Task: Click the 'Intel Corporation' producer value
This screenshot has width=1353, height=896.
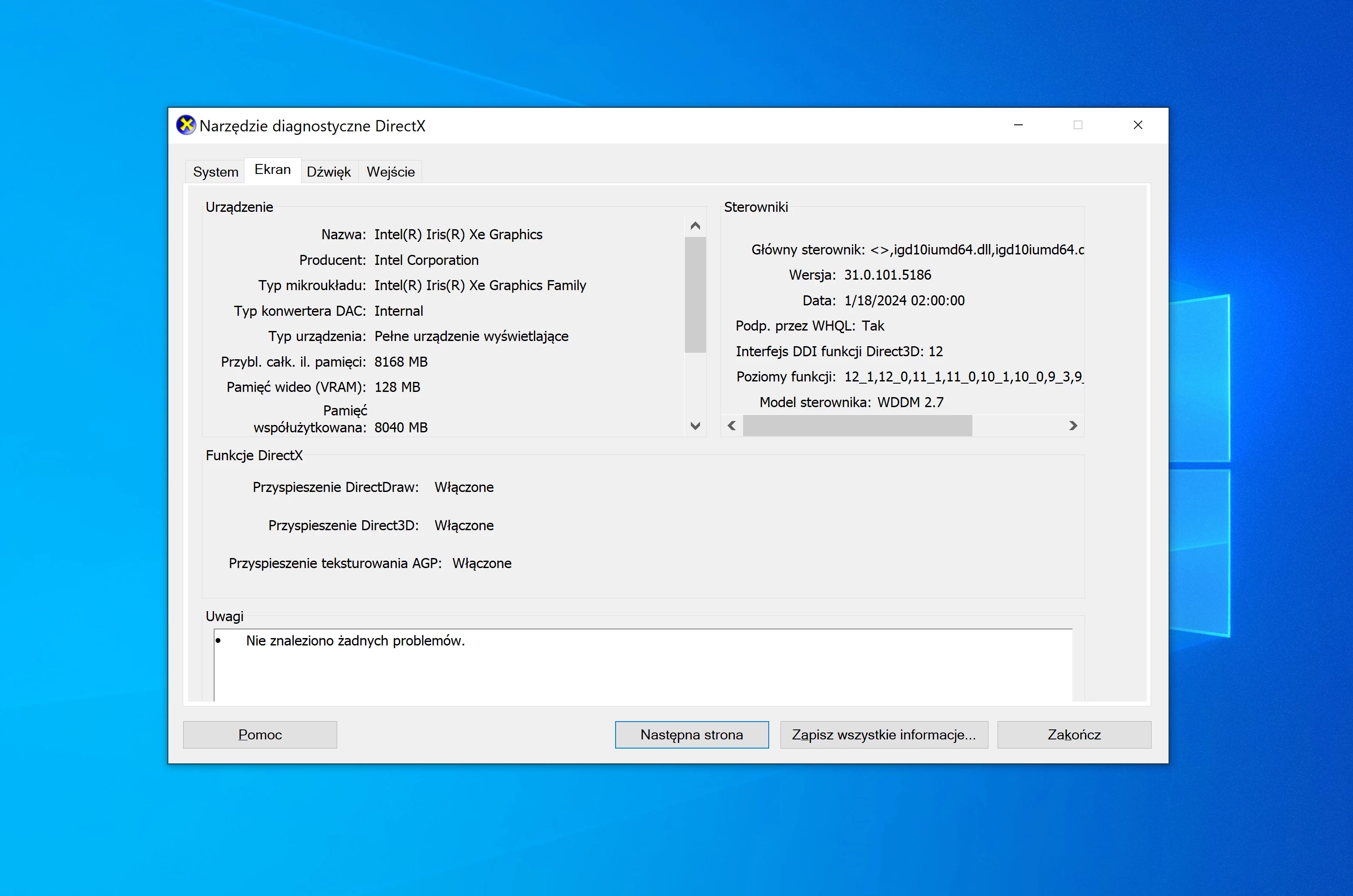Action: [426, 261]
